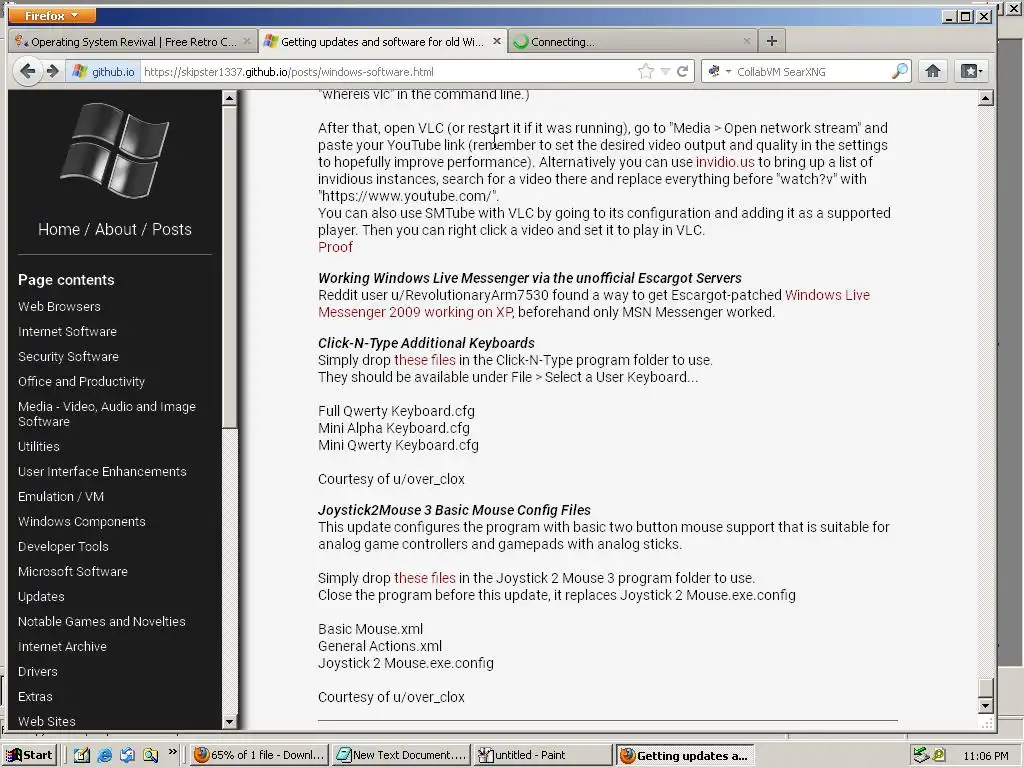Click the first system tray network icon
This screenshot has height=768, width=1024.
[x=921, y=755]
